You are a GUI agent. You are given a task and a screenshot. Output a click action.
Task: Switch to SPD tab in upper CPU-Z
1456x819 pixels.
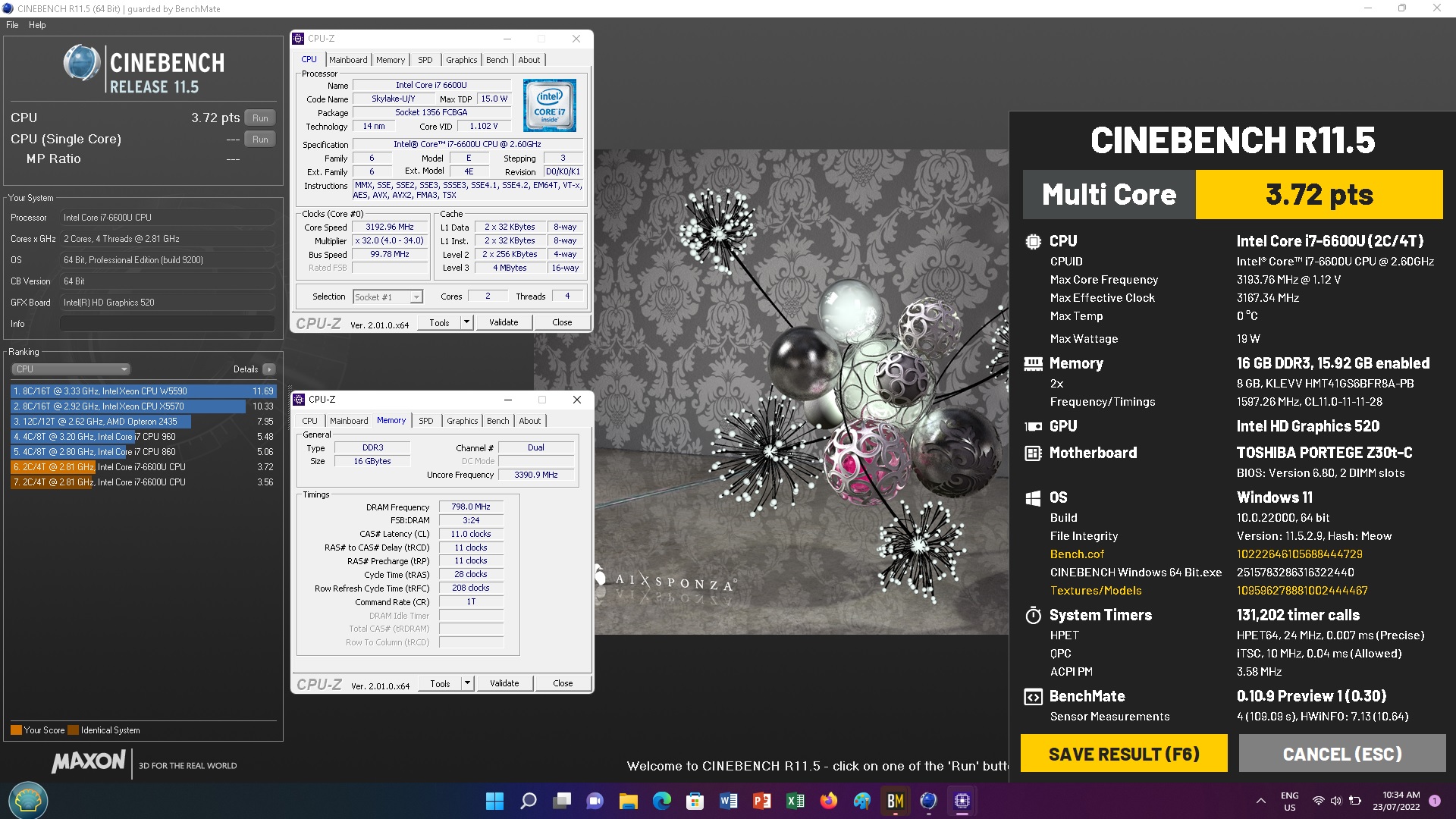click(x=425, y=60)
